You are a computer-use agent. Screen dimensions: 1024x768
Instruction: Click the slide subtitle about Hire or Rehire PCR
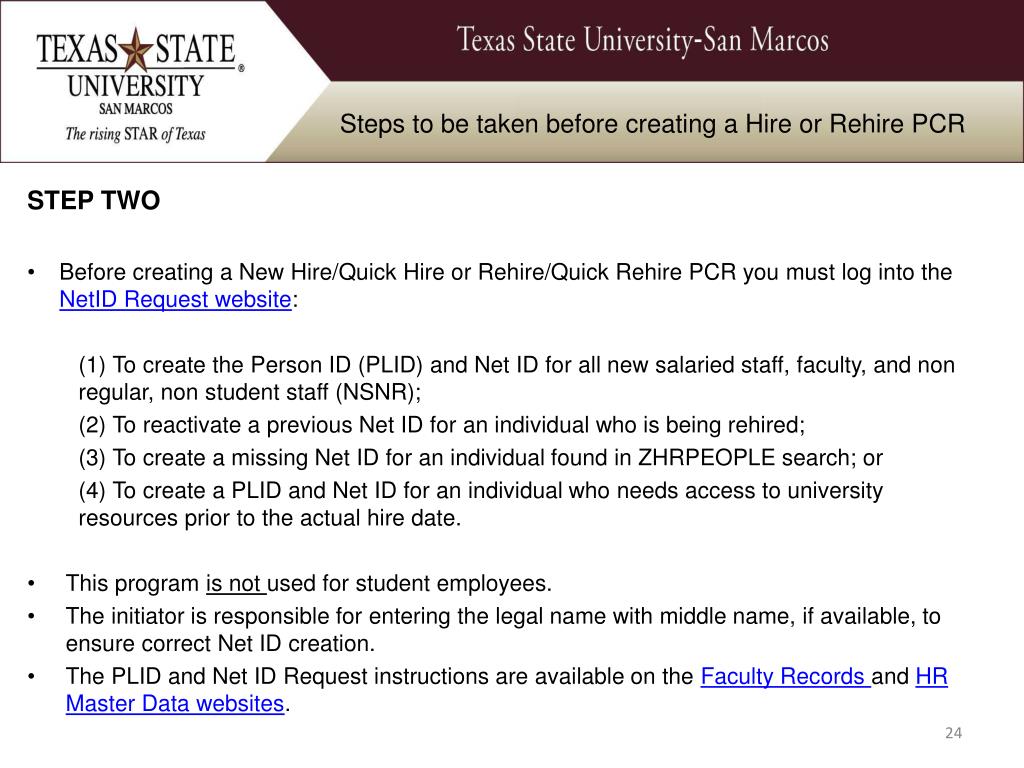(x=652, y=124)
